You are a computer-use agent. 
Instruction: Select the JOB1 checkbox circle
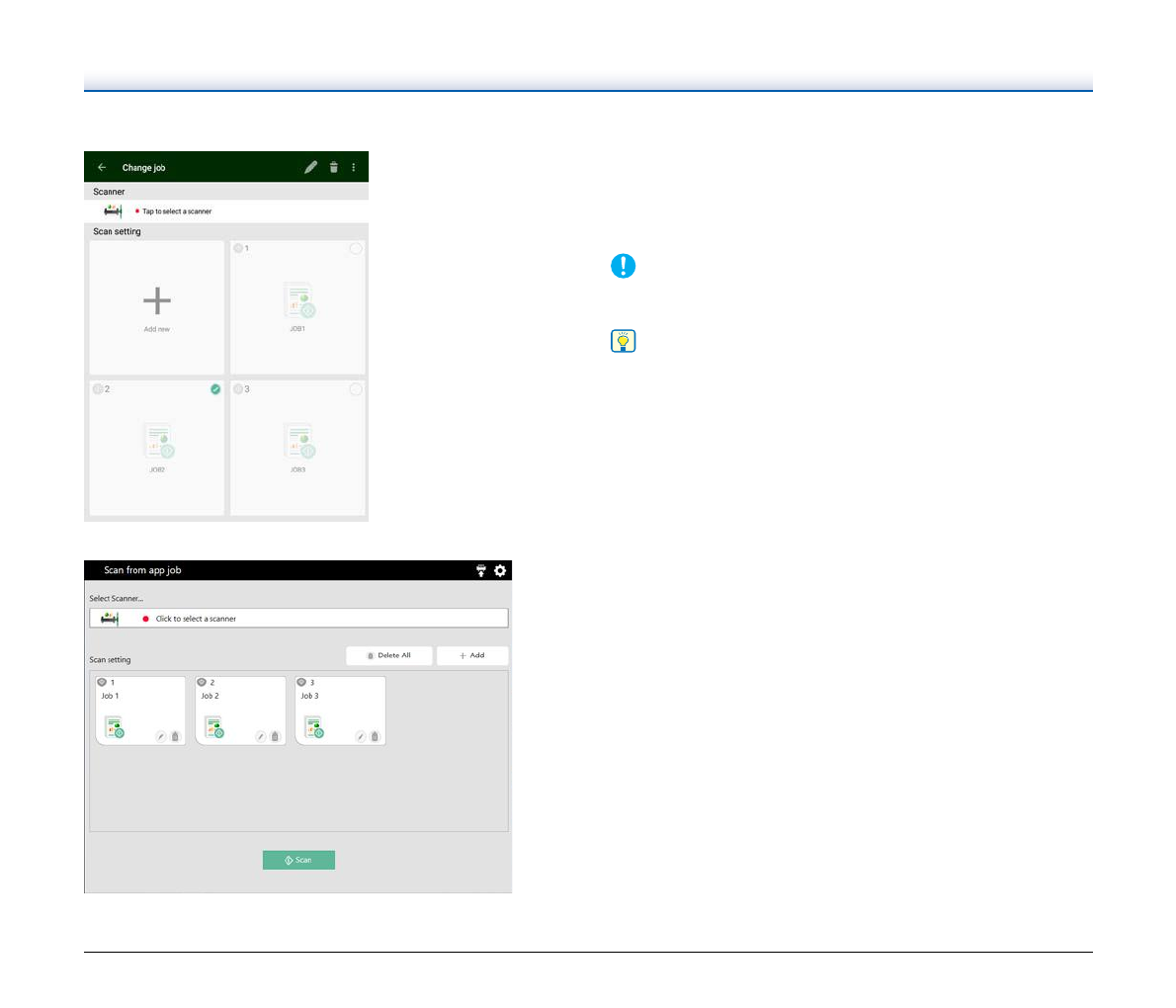click(356, 249)
